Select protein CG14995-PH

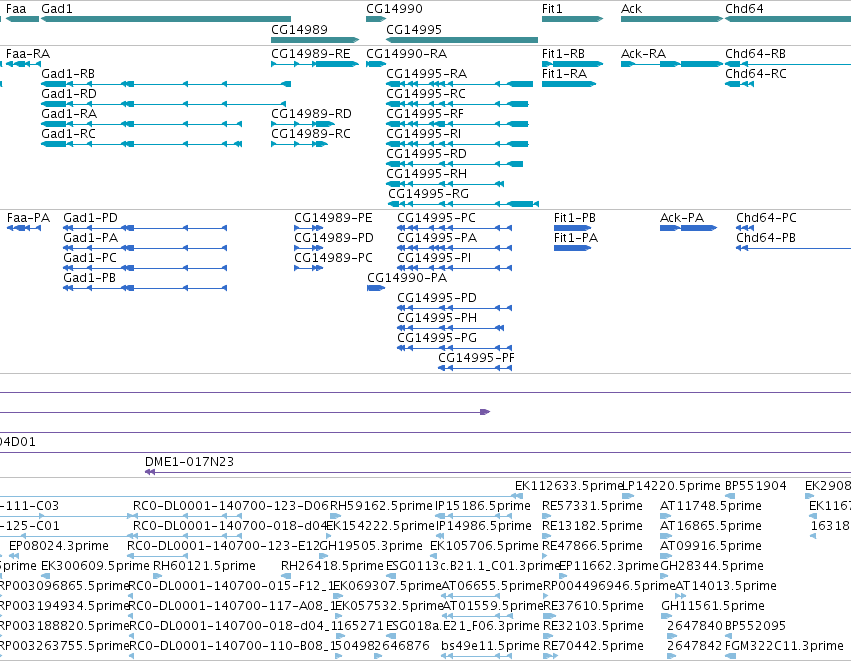click(451, 328)
